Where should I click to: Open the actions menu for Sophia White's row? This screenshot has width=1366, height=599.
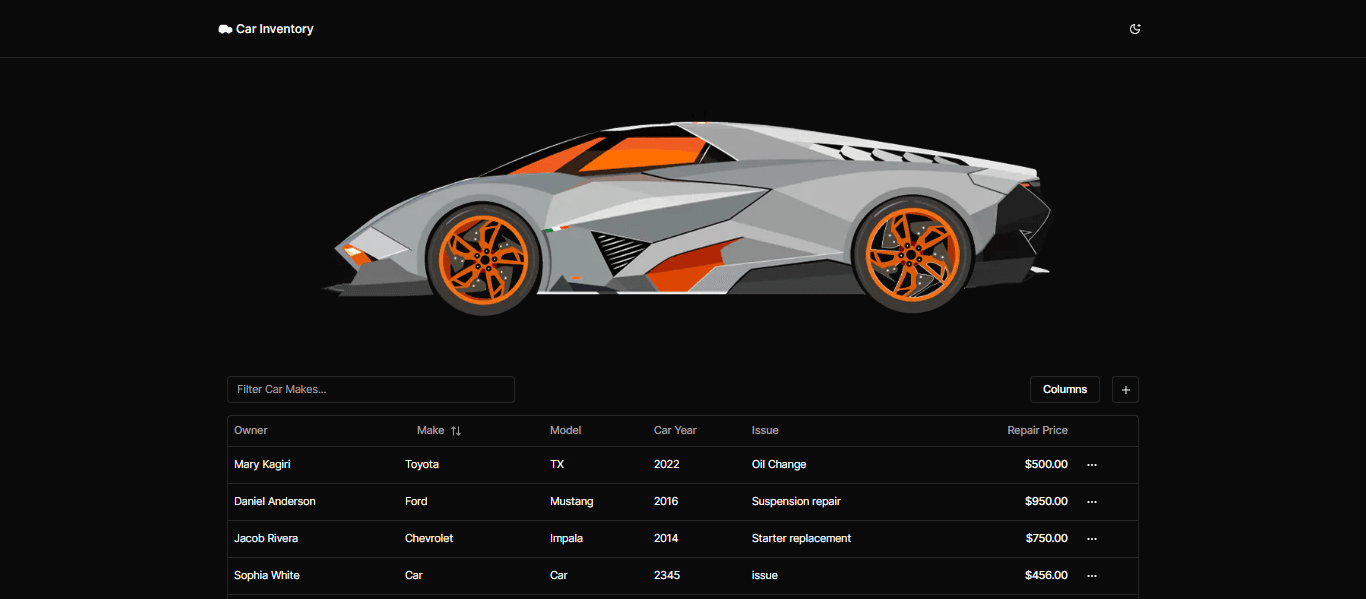pos(1091,575)
